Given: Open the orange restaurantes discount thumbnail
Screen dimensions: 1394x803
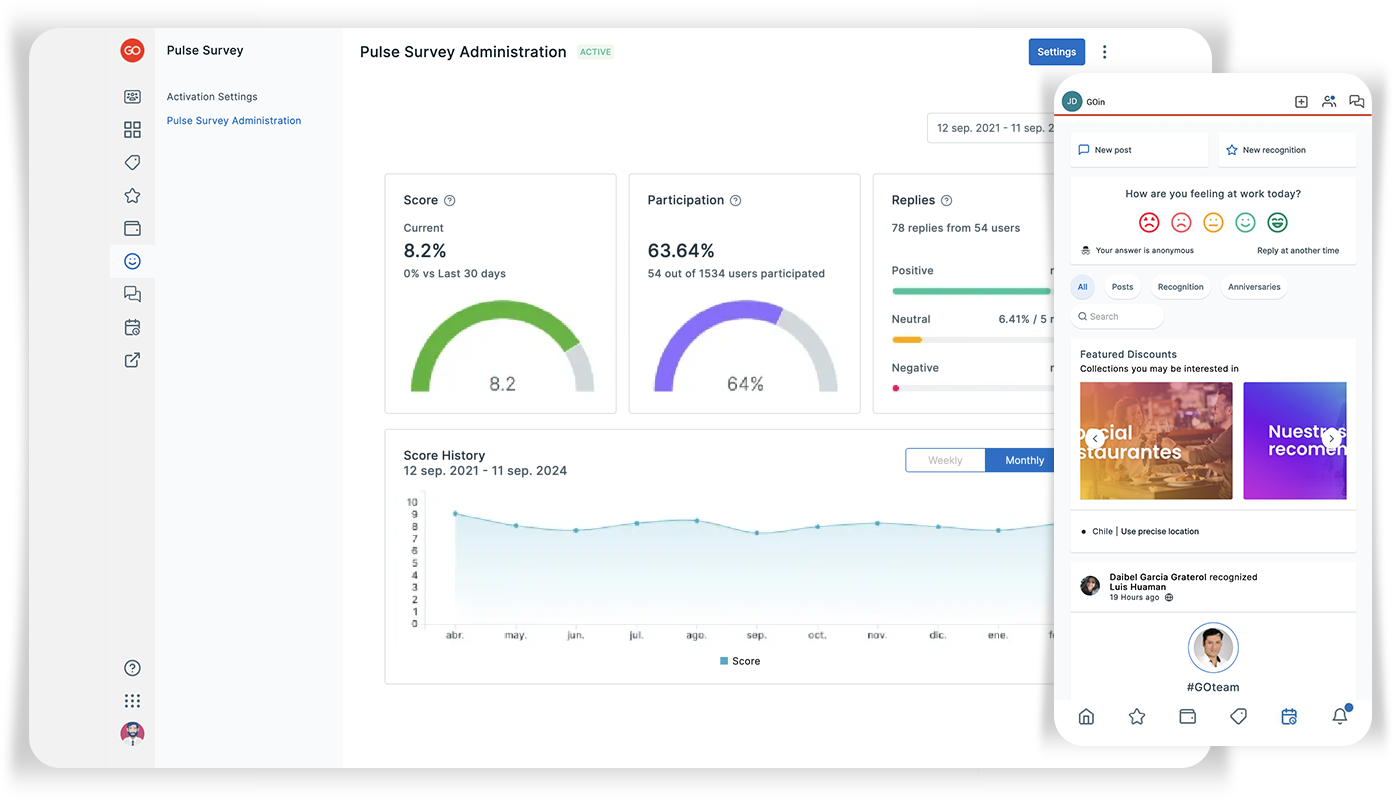Looking at the screenshot, I should 1156,441.
